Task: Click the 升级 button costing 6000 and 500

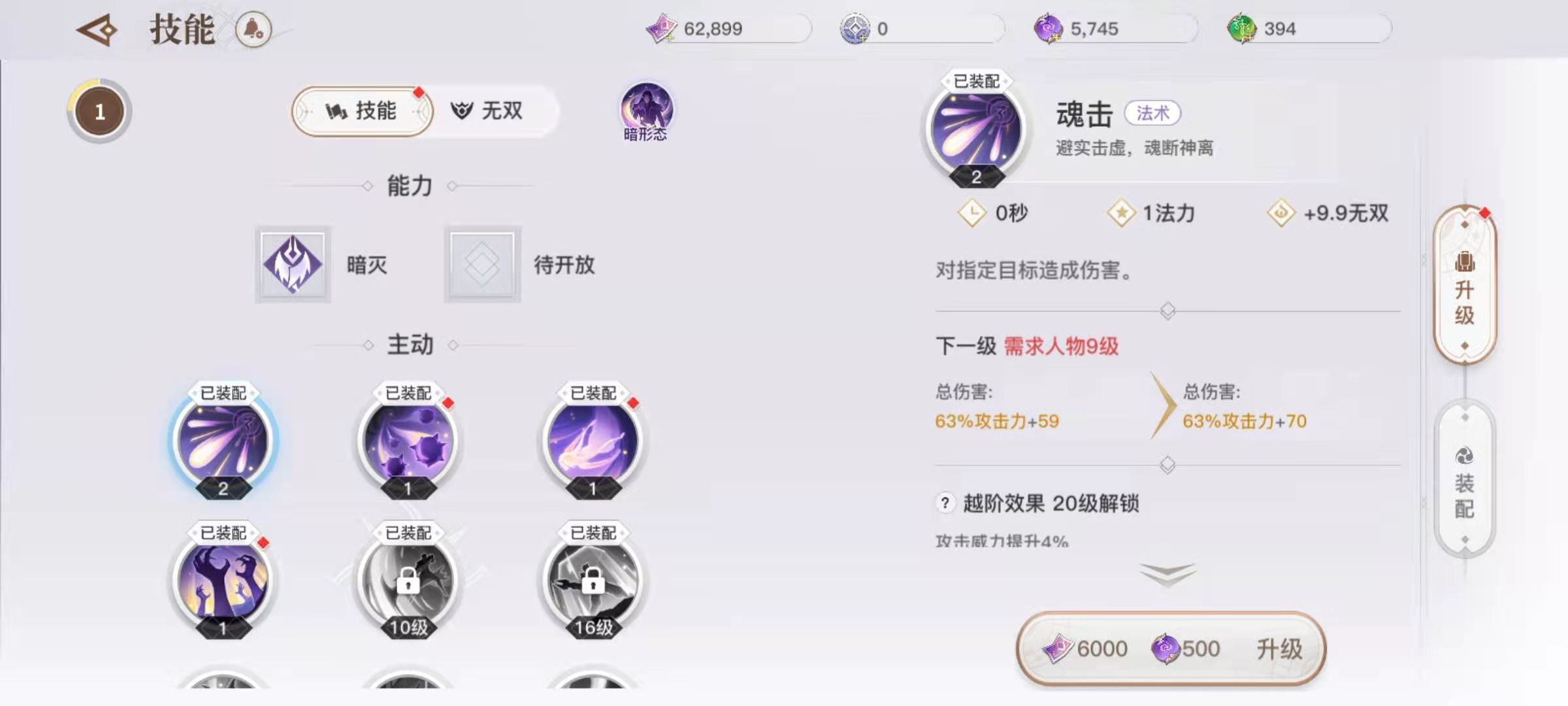Action: (1171, 648)
